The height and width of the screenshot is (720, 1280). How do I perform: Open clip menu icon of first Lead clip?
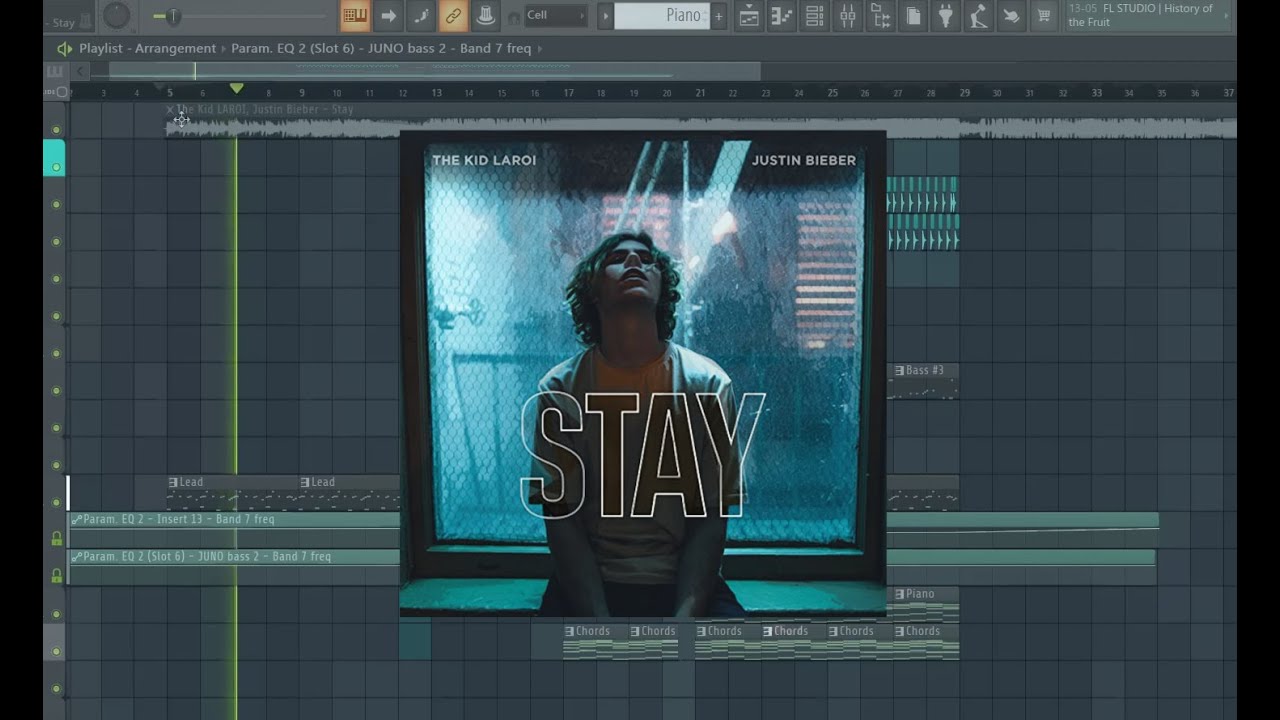(x=173, y=482)
